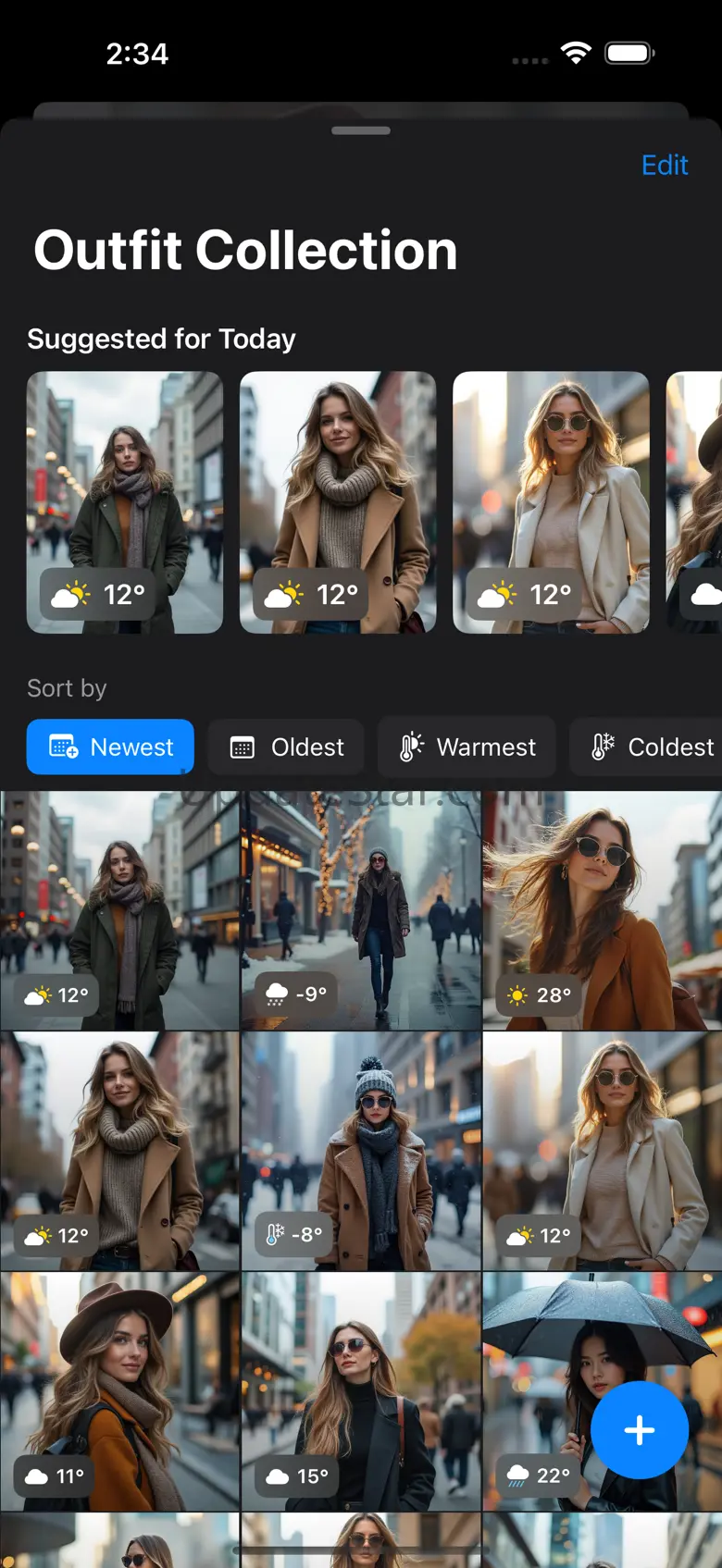
Task: Open suggested outfit with green coat
Action: [x=125, y=502]
